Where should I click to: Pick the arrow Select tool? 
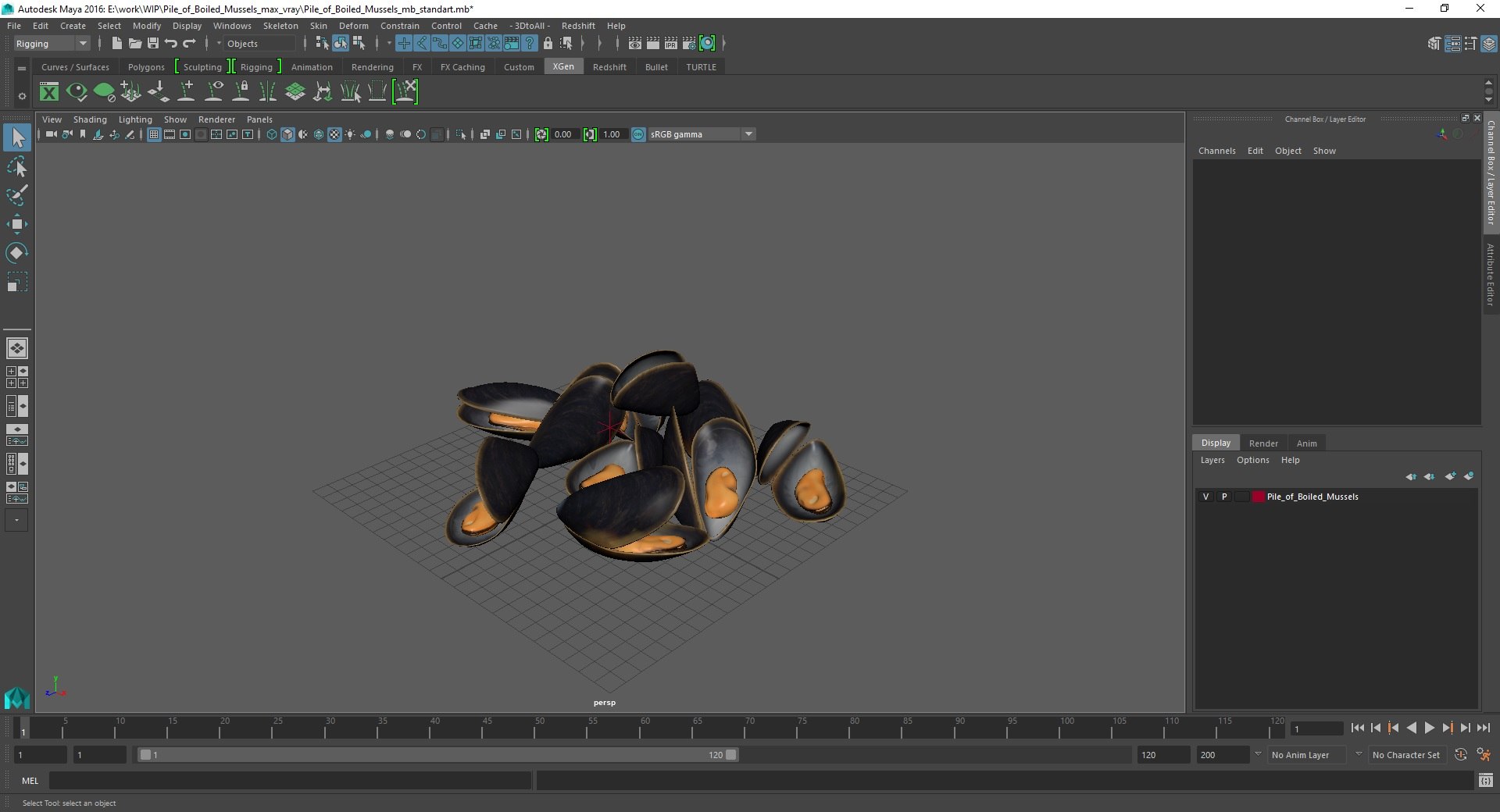[16, 138]
